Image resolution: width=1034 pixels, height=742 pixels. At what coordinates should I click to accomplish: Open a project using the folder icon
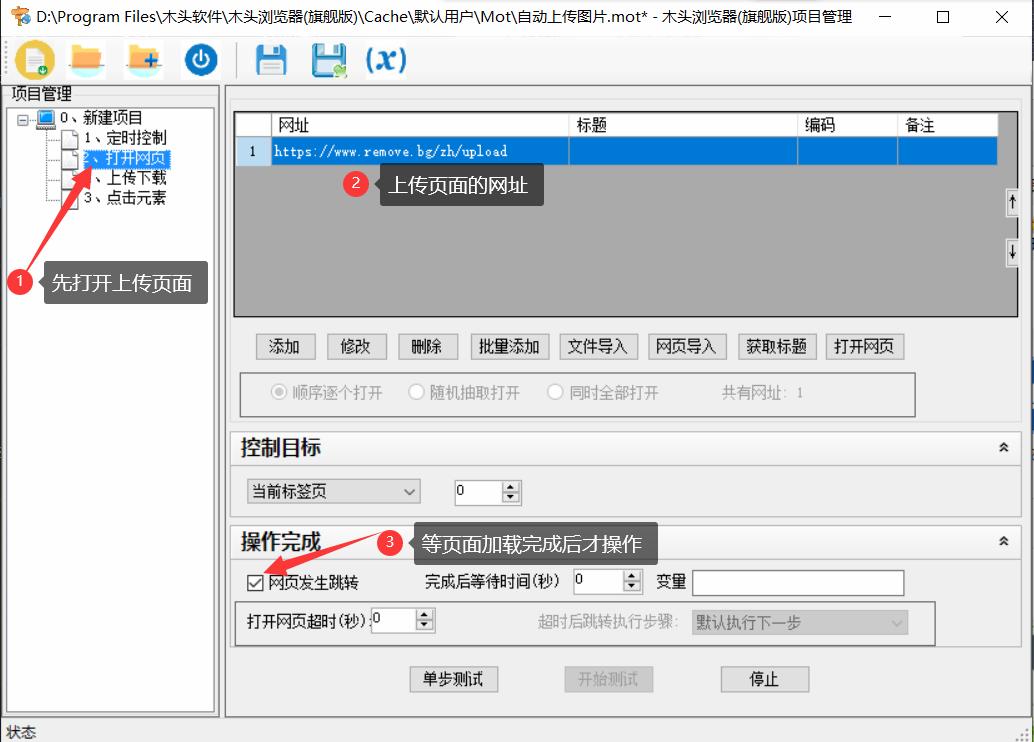tap(86, 60)
